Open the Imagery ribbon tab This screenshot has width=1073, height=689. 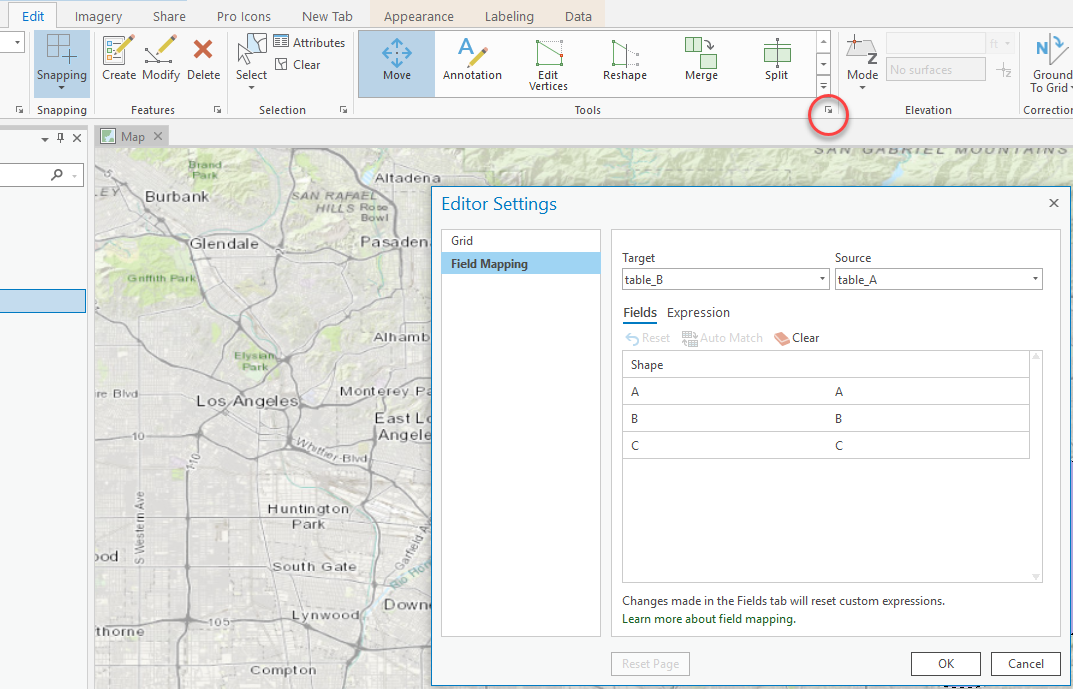click(x=98, y=16)
